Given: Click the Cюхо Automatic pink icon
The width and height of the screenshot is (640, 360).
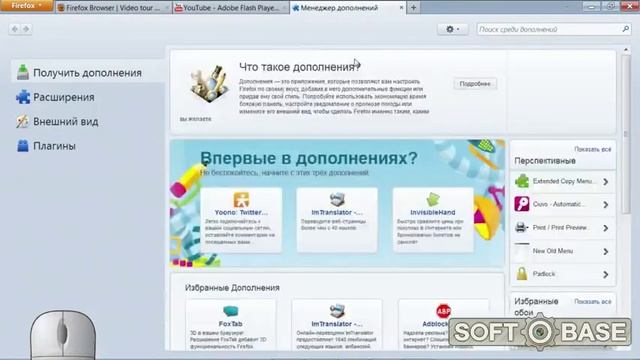Looking at the screenshot, I should (x=522, y=204).
